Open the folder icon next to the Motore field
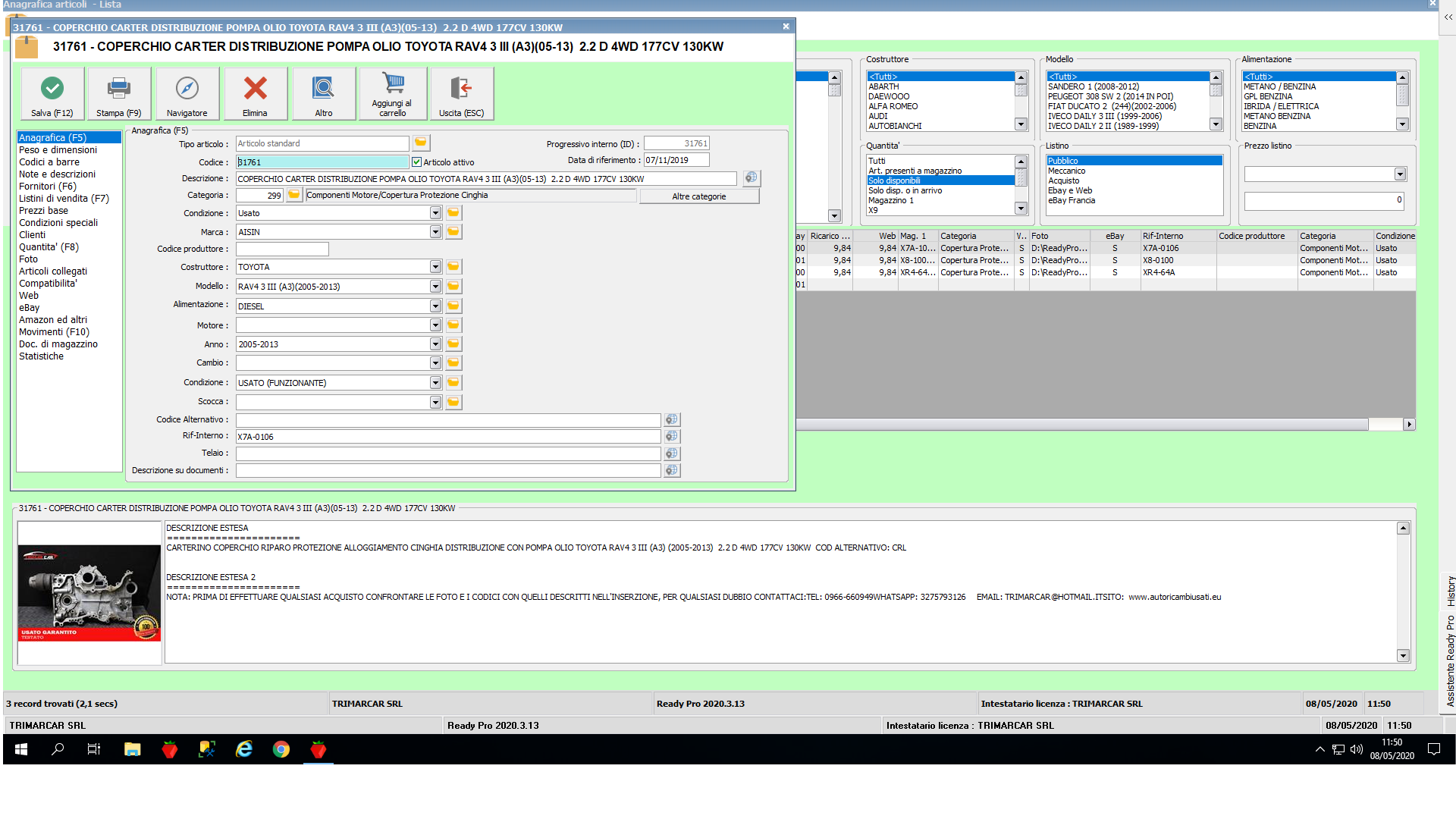Image resolution: width=1456 pixels, height=819 pixels. click(453, 325)
